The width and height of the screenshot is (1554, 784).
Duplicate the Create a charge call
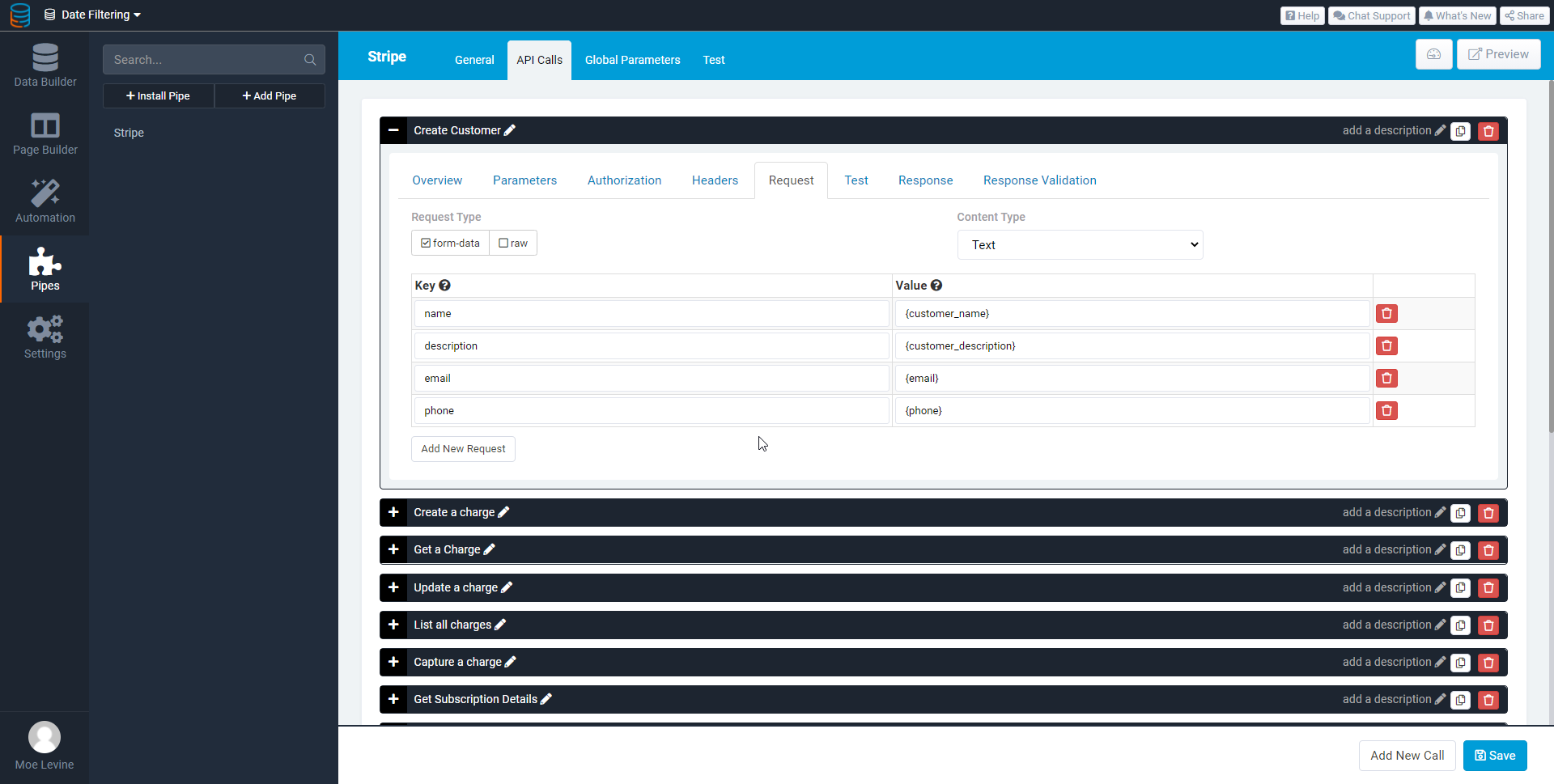click(x=1460, y=513)
